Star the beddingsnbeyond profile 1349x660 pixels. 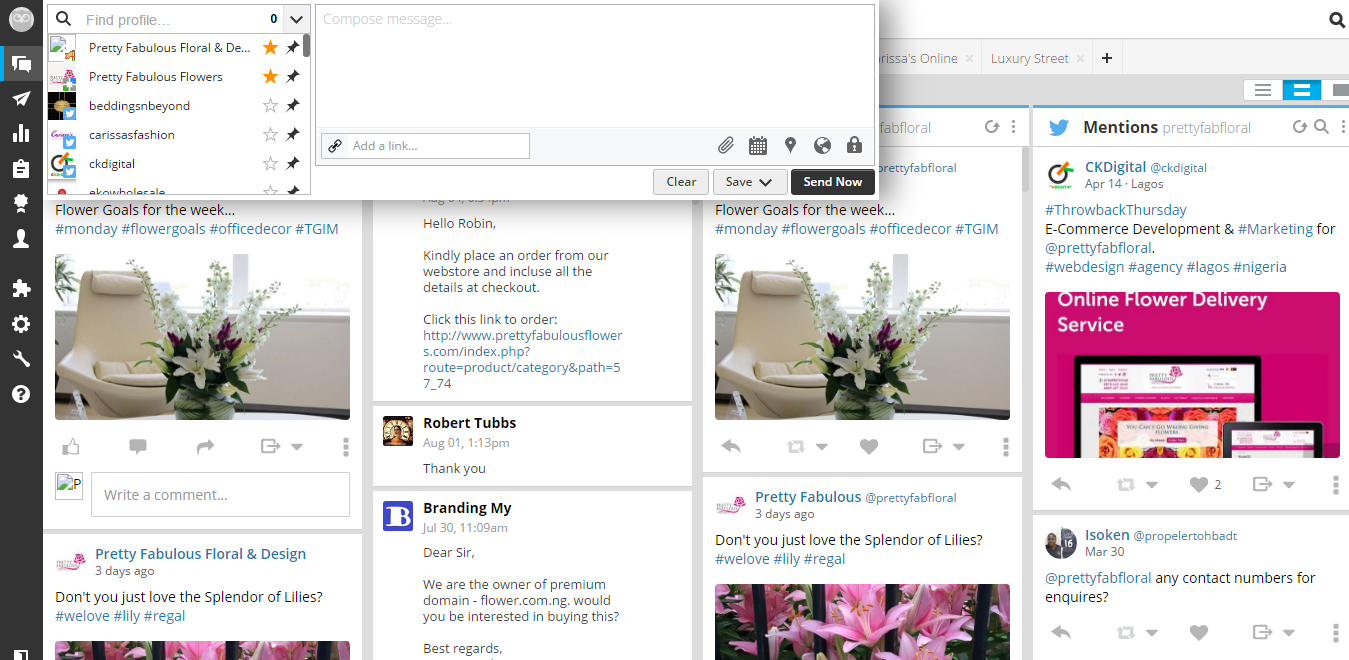point(270,105)
